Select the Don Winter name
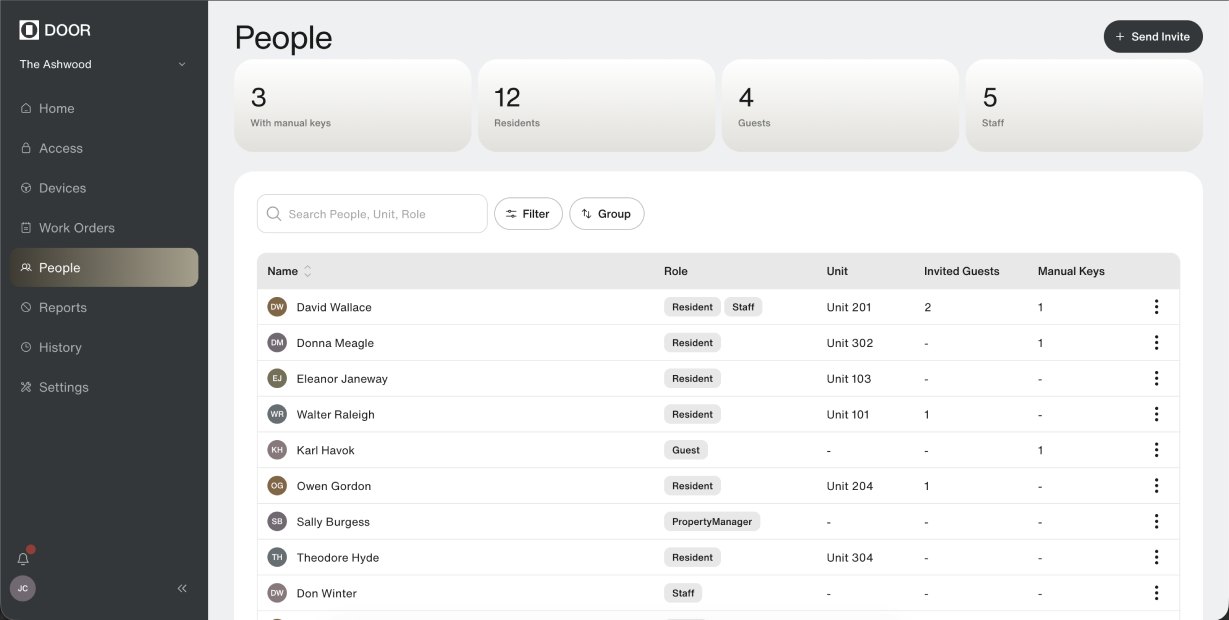The width and height of the screenshot is (1229, 620). [x=327, y=593]
